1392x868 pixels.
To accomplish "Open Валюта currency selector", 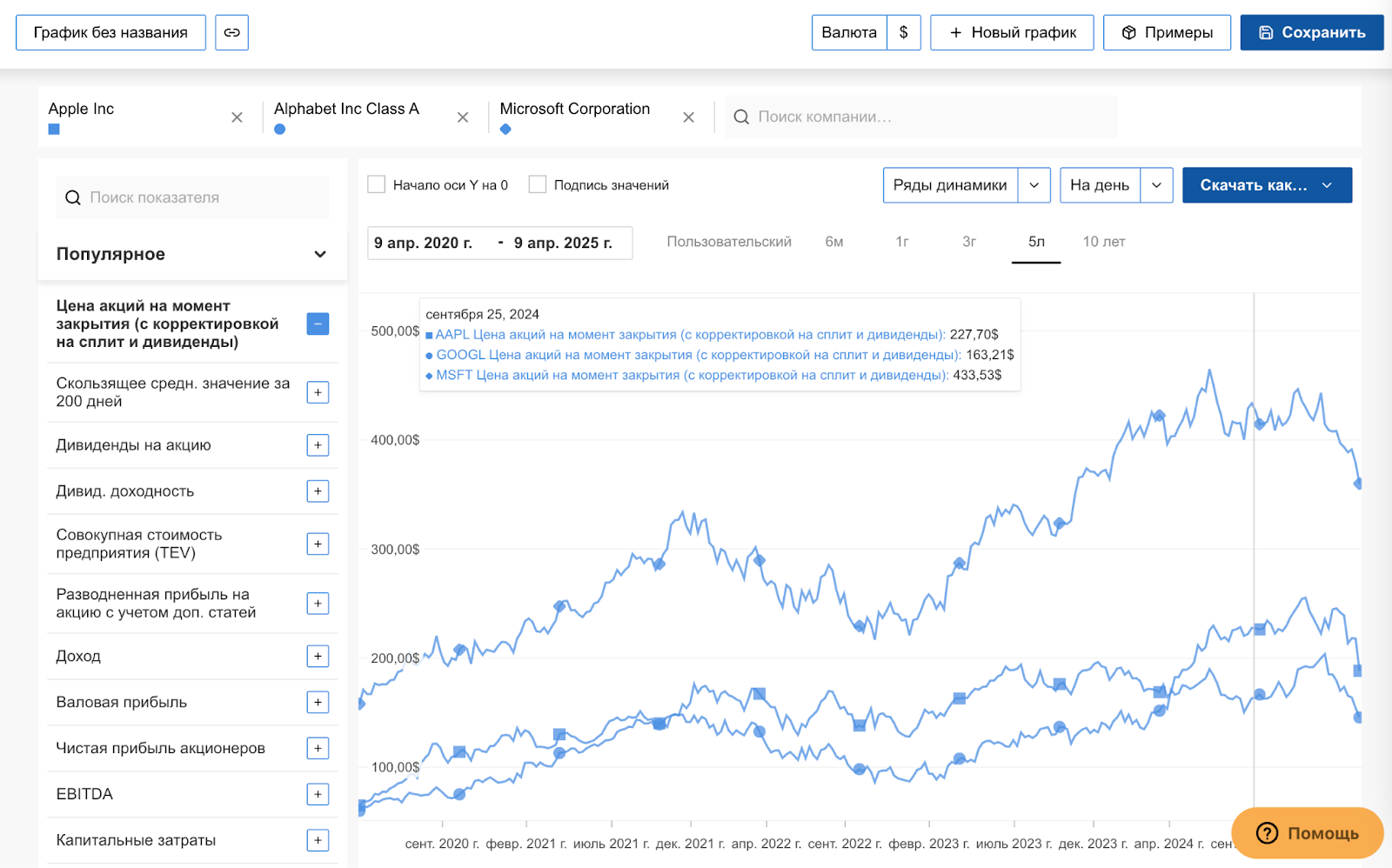I will 849,32.
